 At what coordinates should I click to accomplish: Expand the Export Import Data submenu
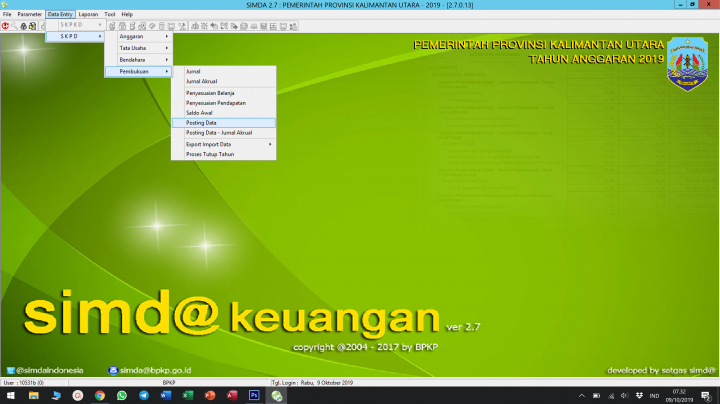[228, 144]
